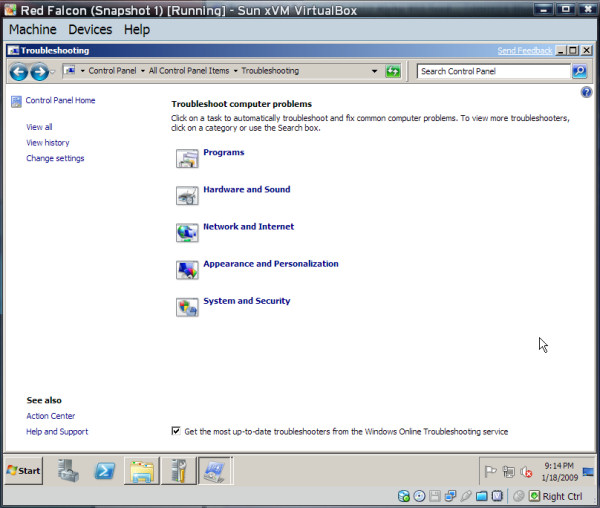Image resolution: width=600 pixels, height=508 pixels.
Task: Click VirtualBox floppy status icon
Action: click(x=435, y=496)
